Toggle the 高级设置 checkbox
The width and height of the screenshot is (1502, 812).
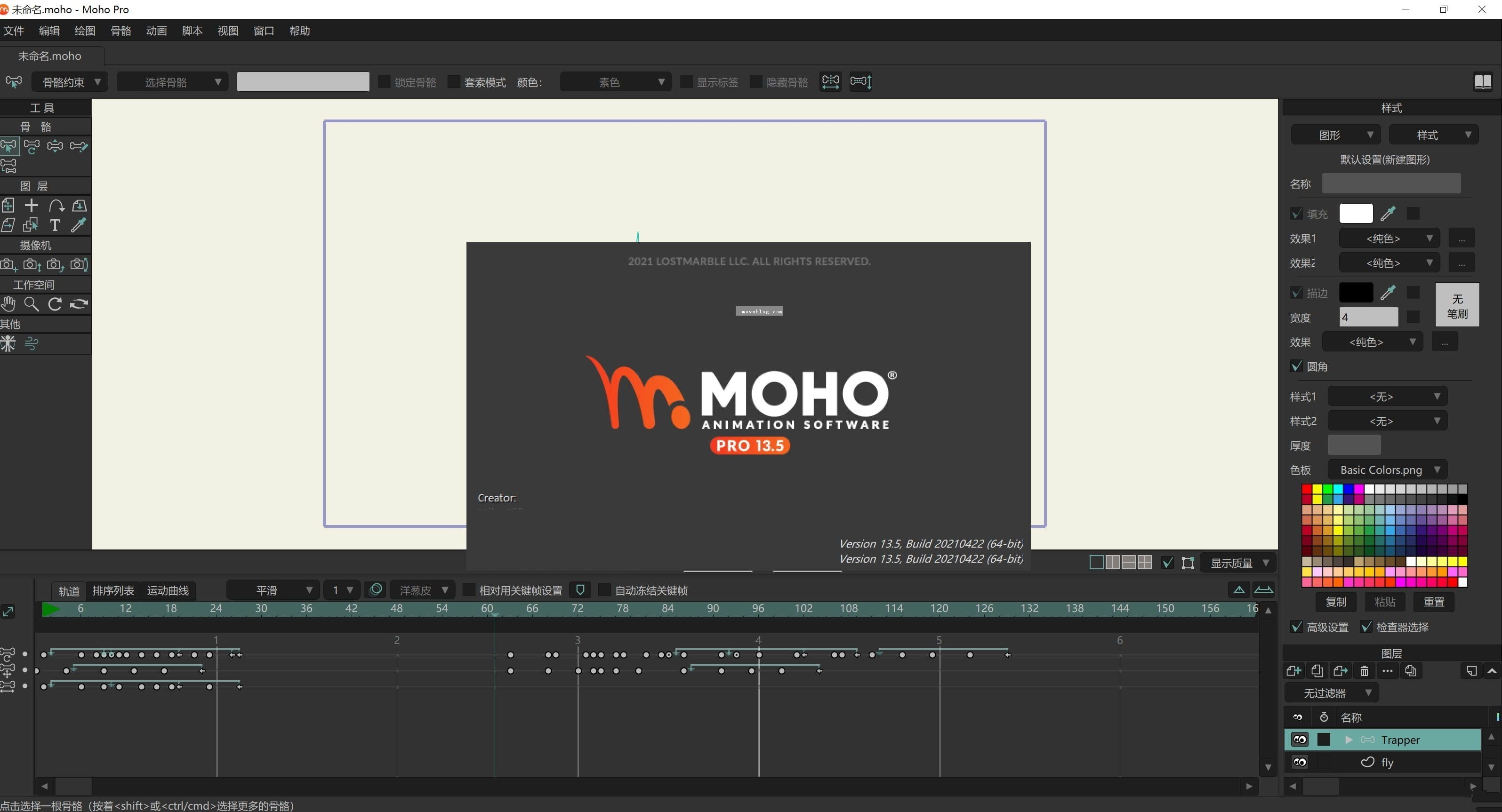pos(1297,627)
